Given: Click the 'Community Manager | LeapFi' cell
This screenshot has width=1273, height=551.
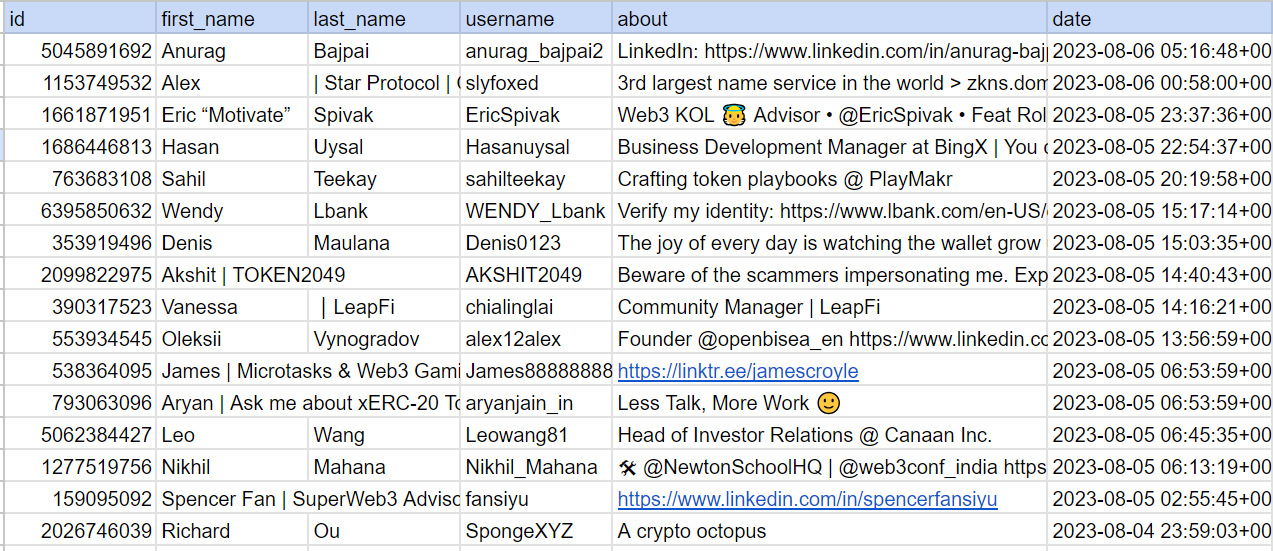Looking at the screenshot, I should point(830,307).
